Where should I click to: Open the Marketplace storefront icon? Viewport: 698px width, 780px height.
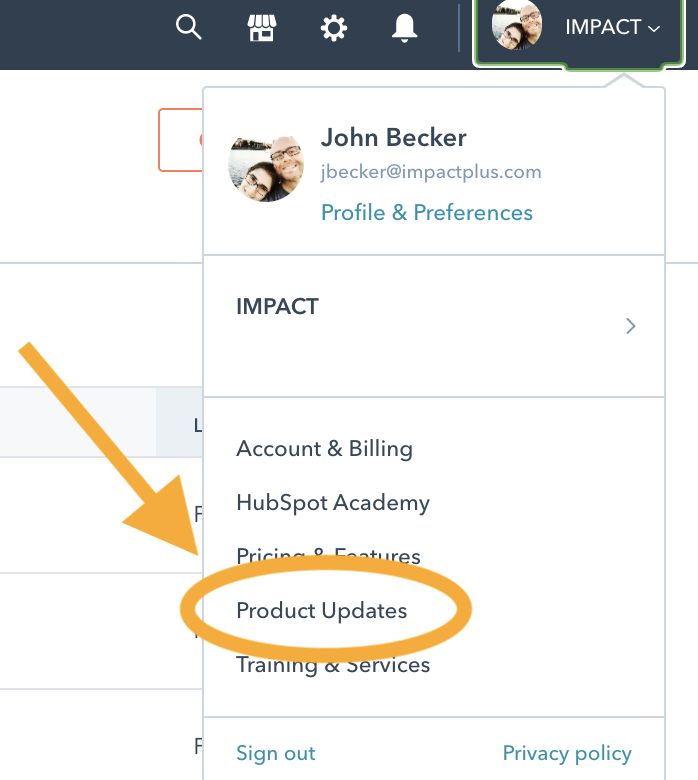coord(262,27)
